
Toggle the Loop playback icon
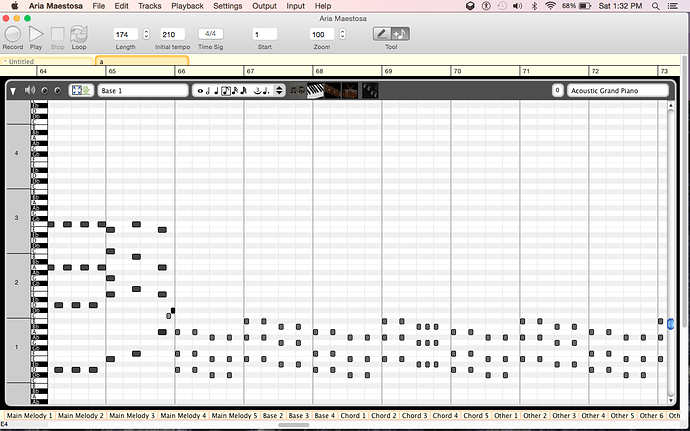(79, 35)
